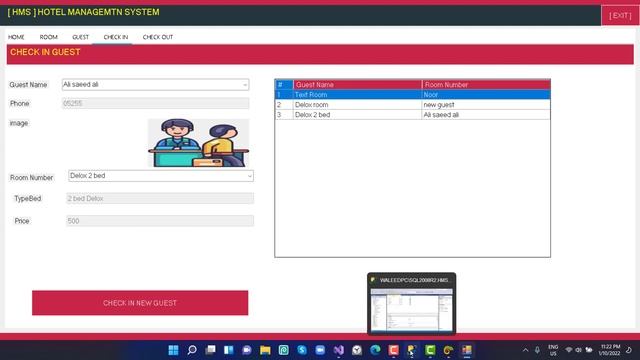
Task: Open the clock and date flyout
Action: click(610, 350)
